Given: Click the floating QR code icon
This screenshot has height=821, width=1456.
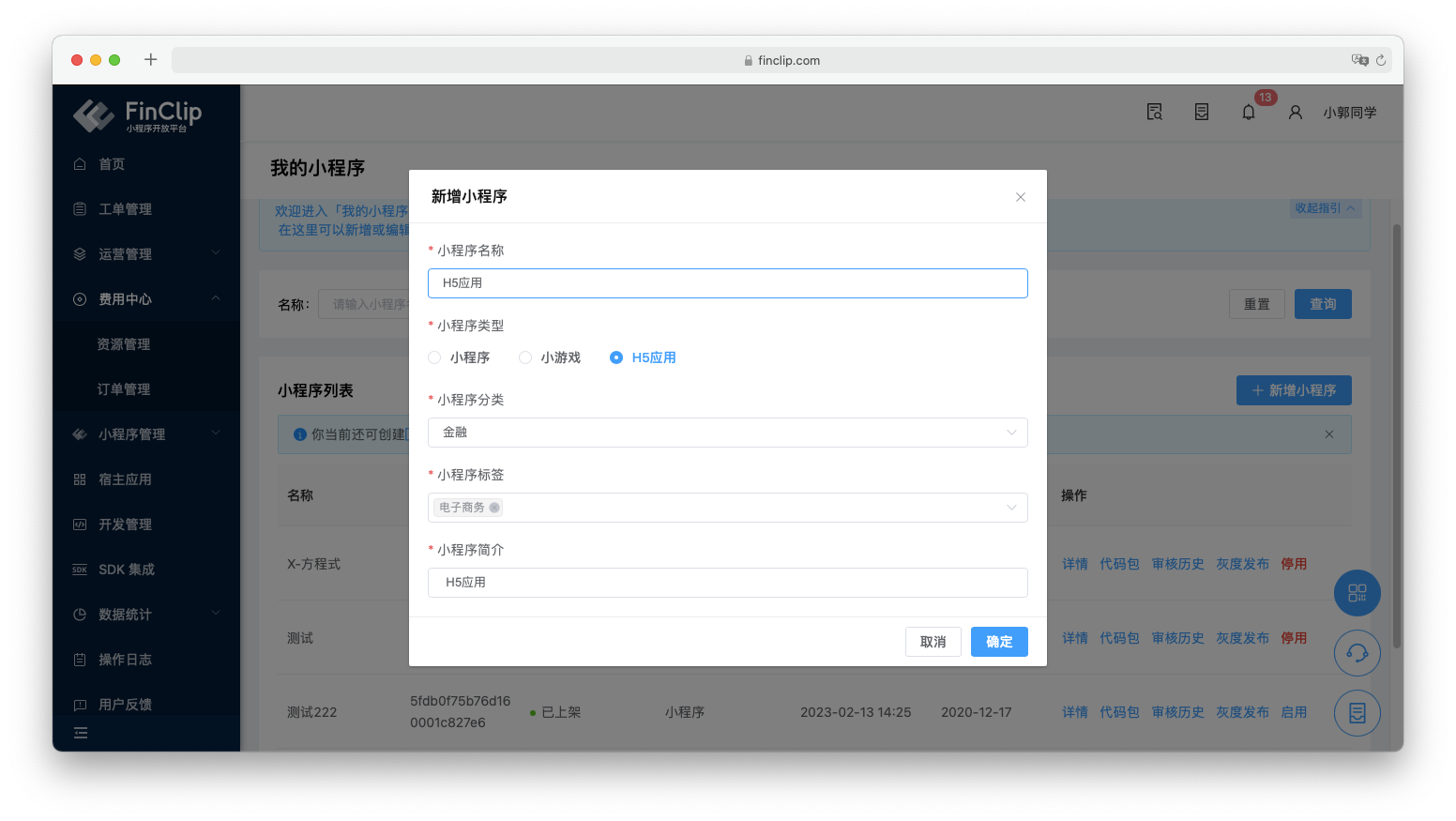Looking at the screenshot, I should pos(1357,593).
